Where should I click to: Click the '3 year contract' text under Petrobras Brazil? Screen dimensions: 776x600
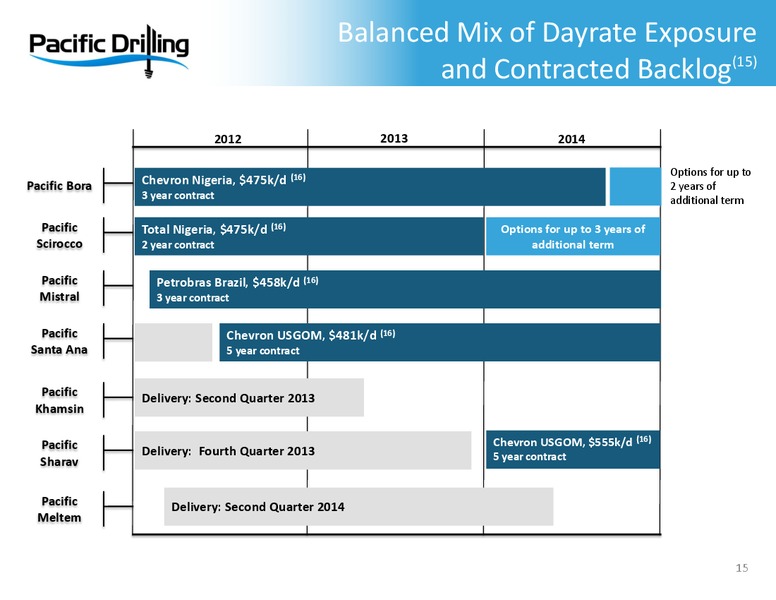tap(193, 298)
